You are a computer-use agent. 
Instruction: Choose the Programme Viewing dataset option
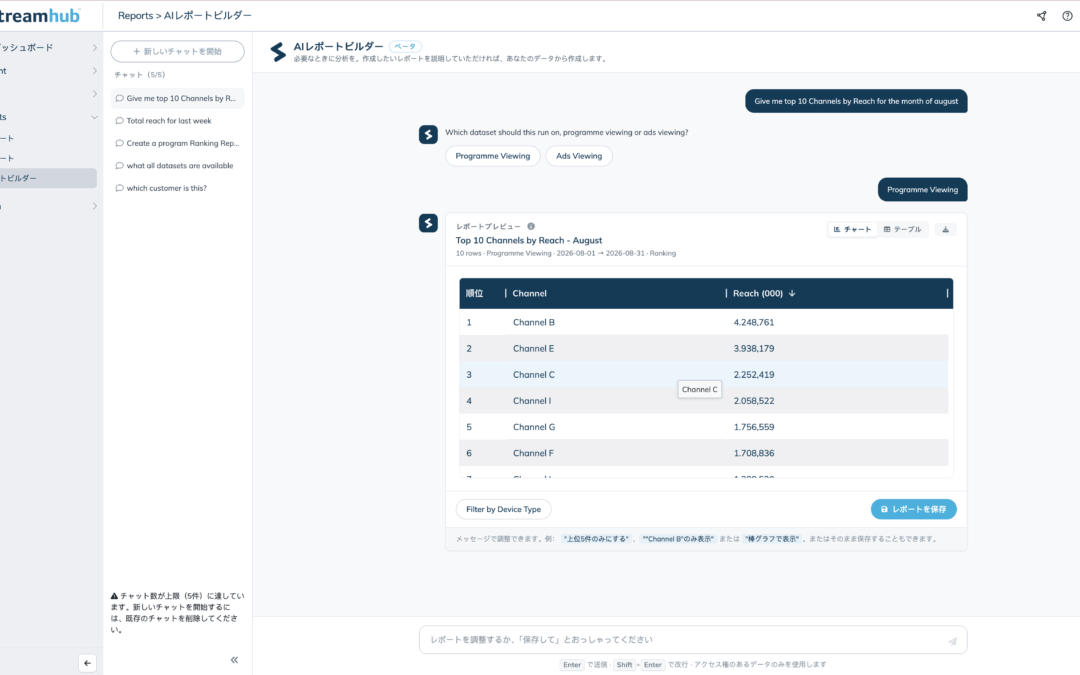point(492,156)
